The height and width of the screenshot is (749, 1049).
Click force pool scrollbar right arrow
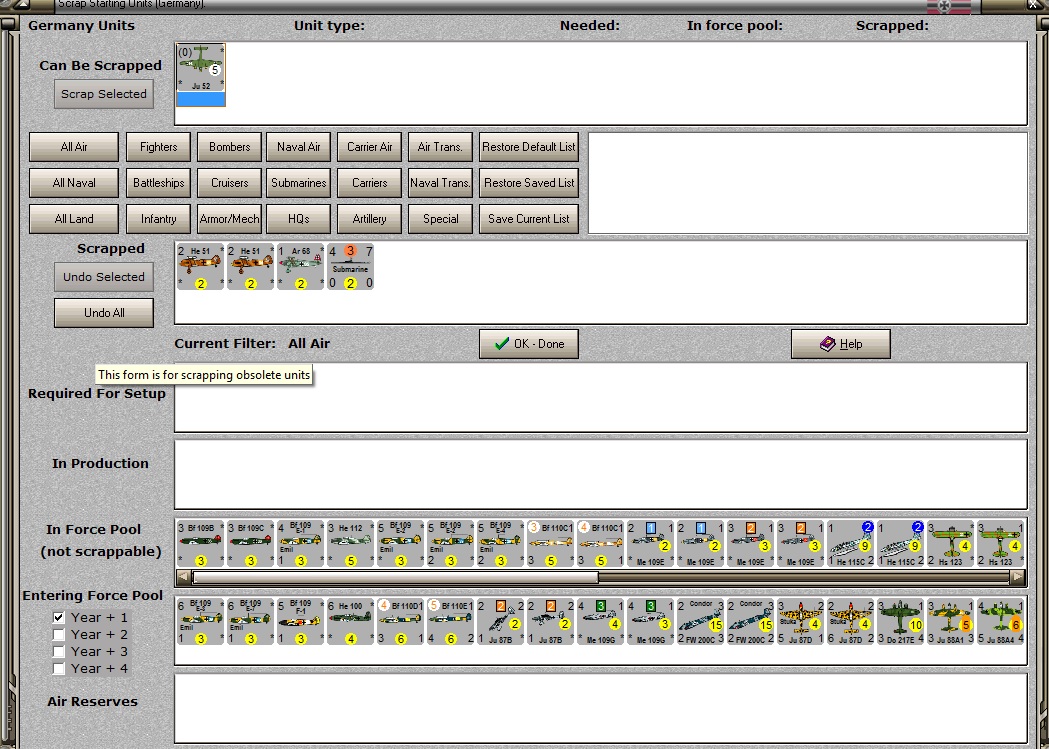[1018, 577]
